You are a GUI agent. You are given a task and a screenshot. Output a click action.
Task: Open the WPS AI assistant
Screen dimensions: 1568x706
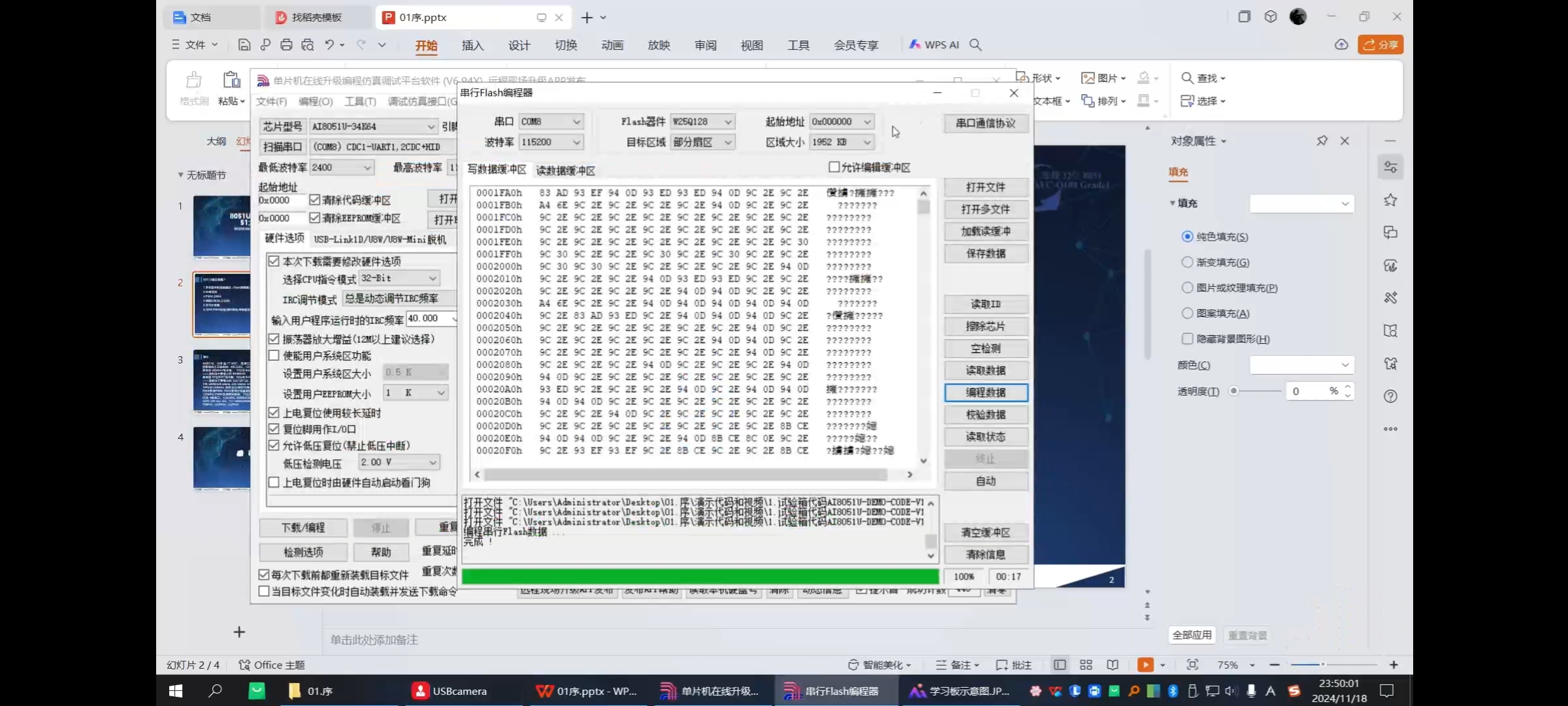[934, 44]
